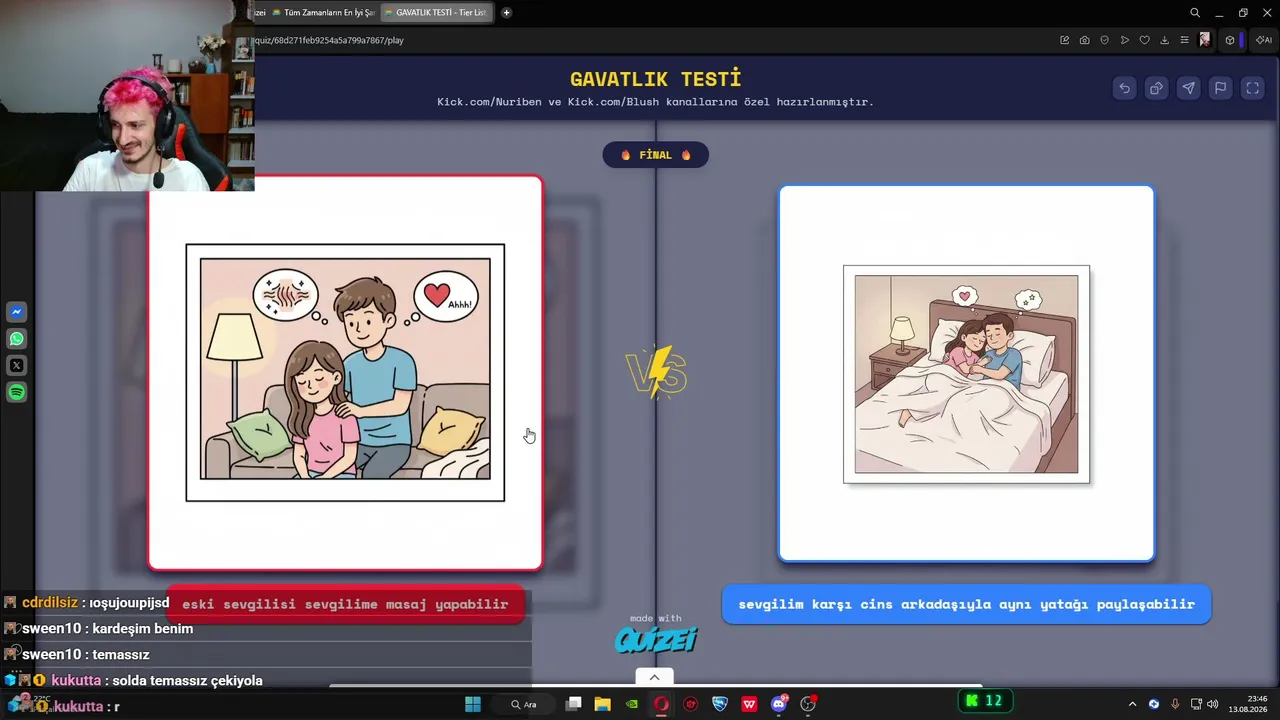Open Spotify in the browser sidebar
Image resolution: width=1280 pixels, height=720 pixels.
tap(17, 393)
